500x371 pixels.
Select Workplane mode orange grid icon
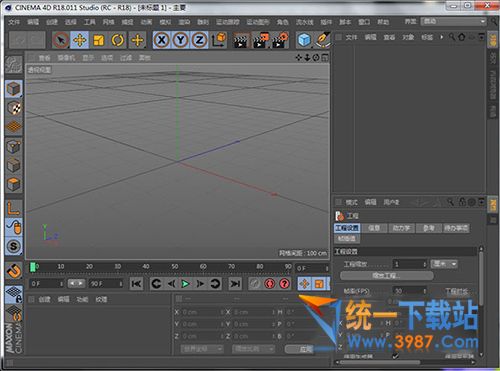14,127
